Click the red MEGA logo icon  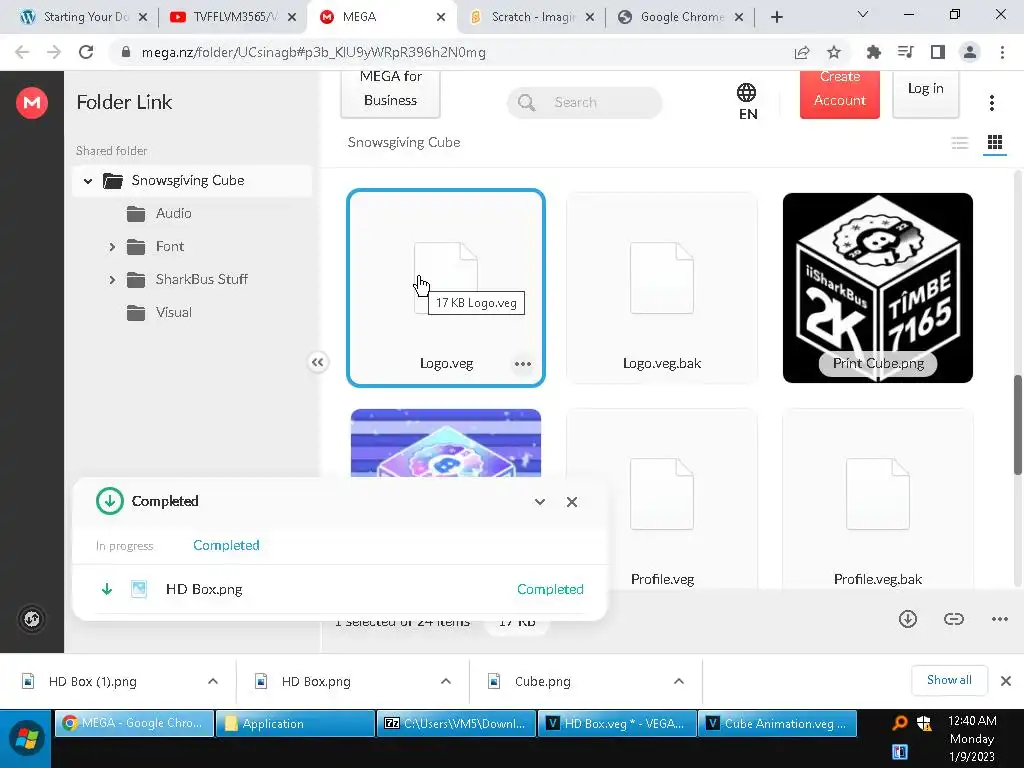pyautogui.click(x=31, y=103)
